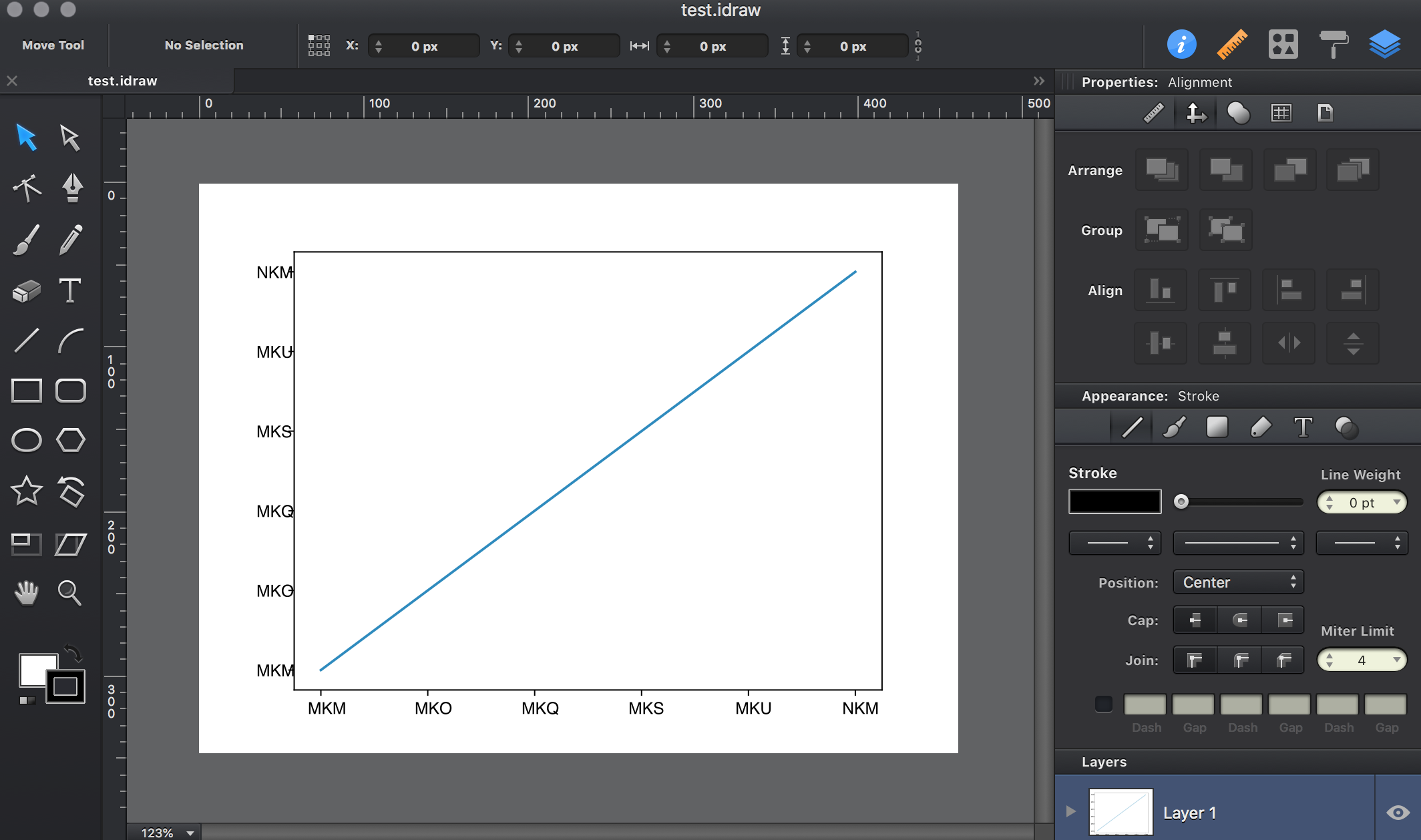Open the 123% zoom level dropdown

click(167, 833)
